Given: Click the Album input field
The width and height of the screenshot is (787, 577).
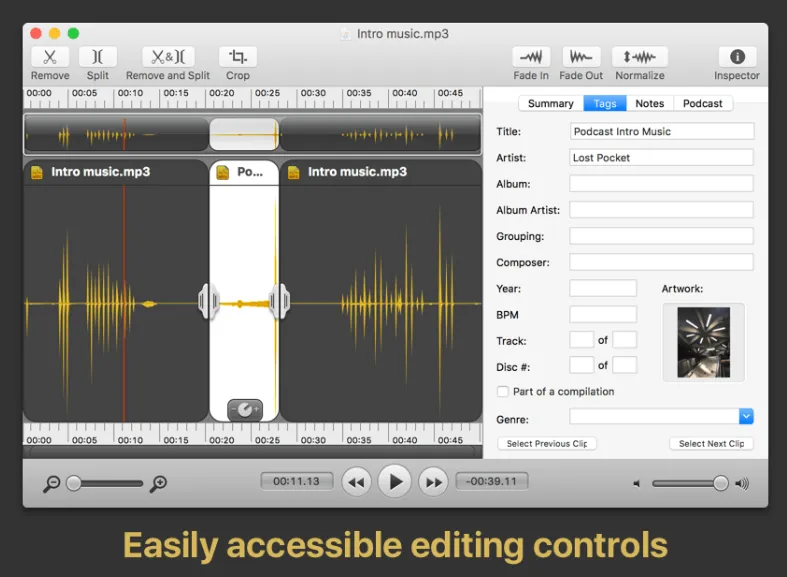Looking at the screenshot, I should pyautogui.click(x=662, y=184).
